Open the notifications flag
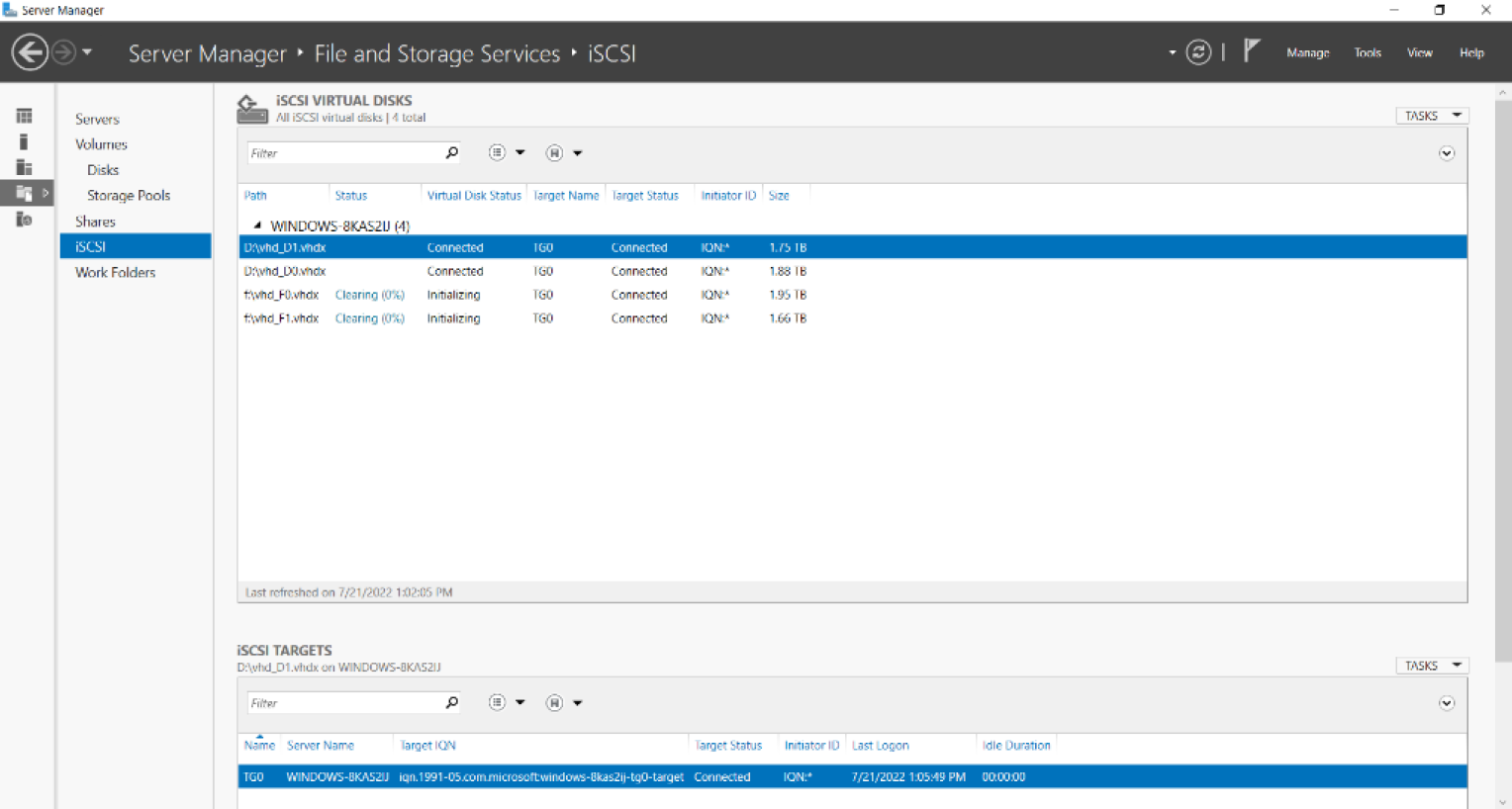Image resolution: width=1512 pixels, height=809 pixels. (1252, 50)
